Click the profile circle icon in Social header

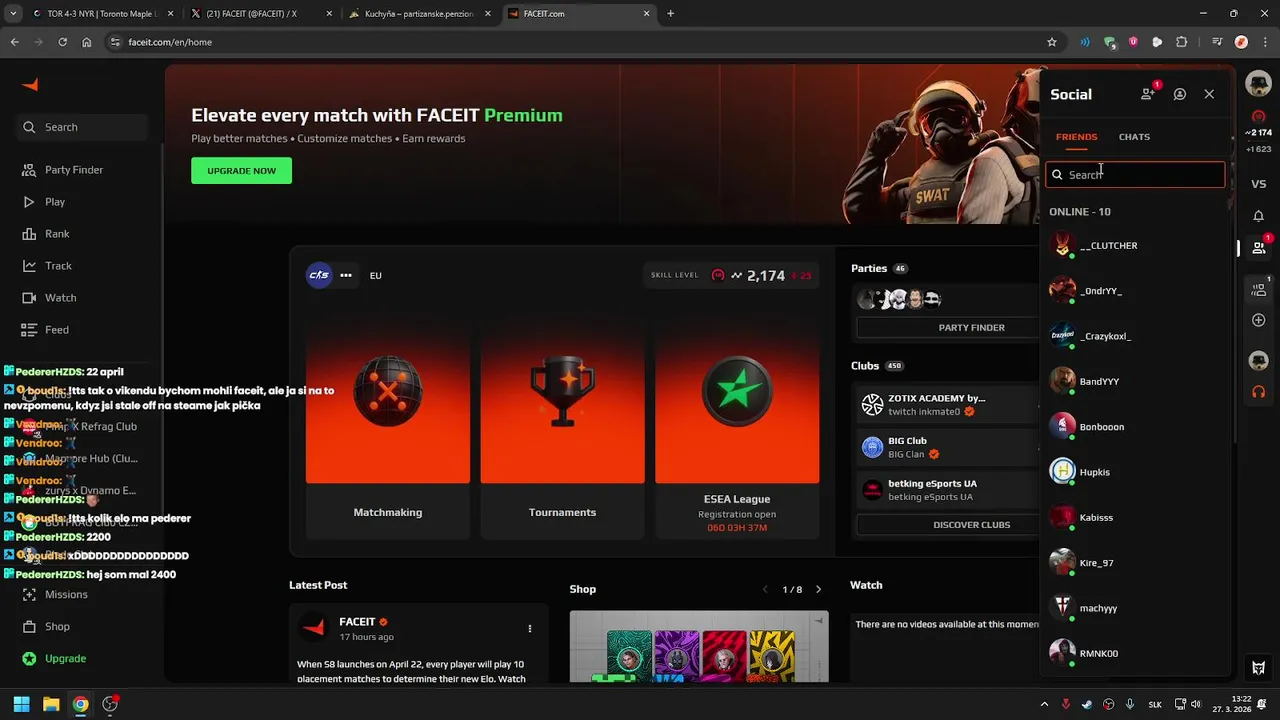[x=1180, y=94]
